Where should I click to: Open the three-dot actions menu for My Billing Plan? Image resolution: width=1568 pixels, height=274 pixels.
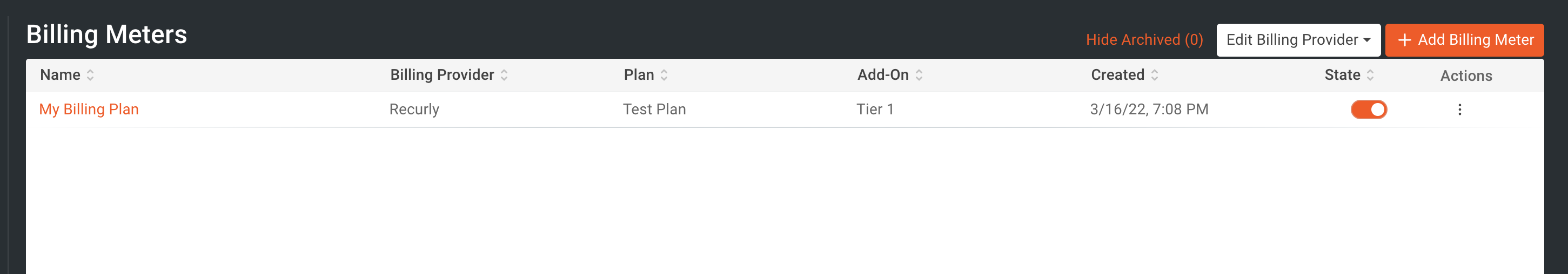[1459, 110]
